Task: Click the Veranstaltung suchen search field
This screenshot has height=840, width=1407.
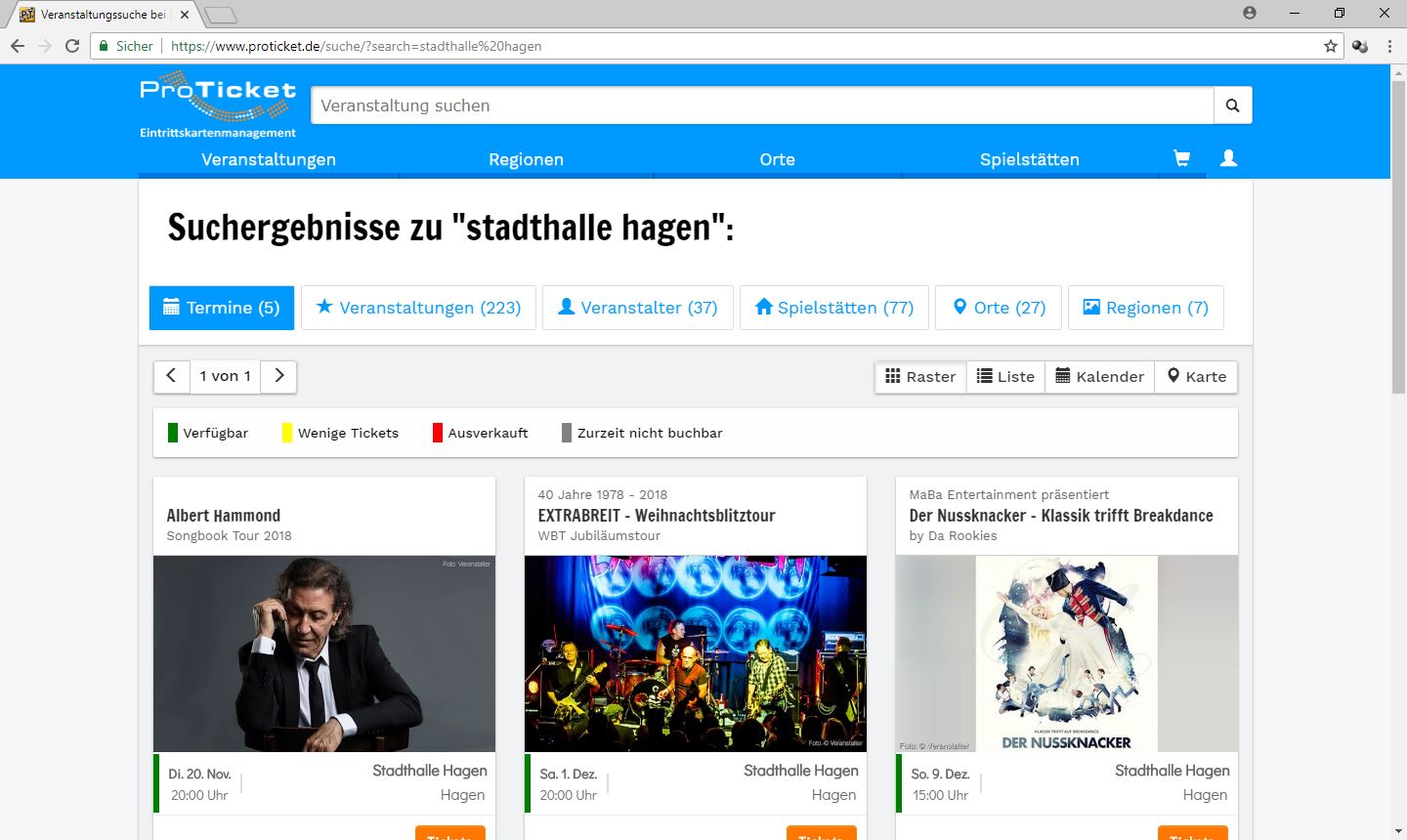Action: point(762,105)
